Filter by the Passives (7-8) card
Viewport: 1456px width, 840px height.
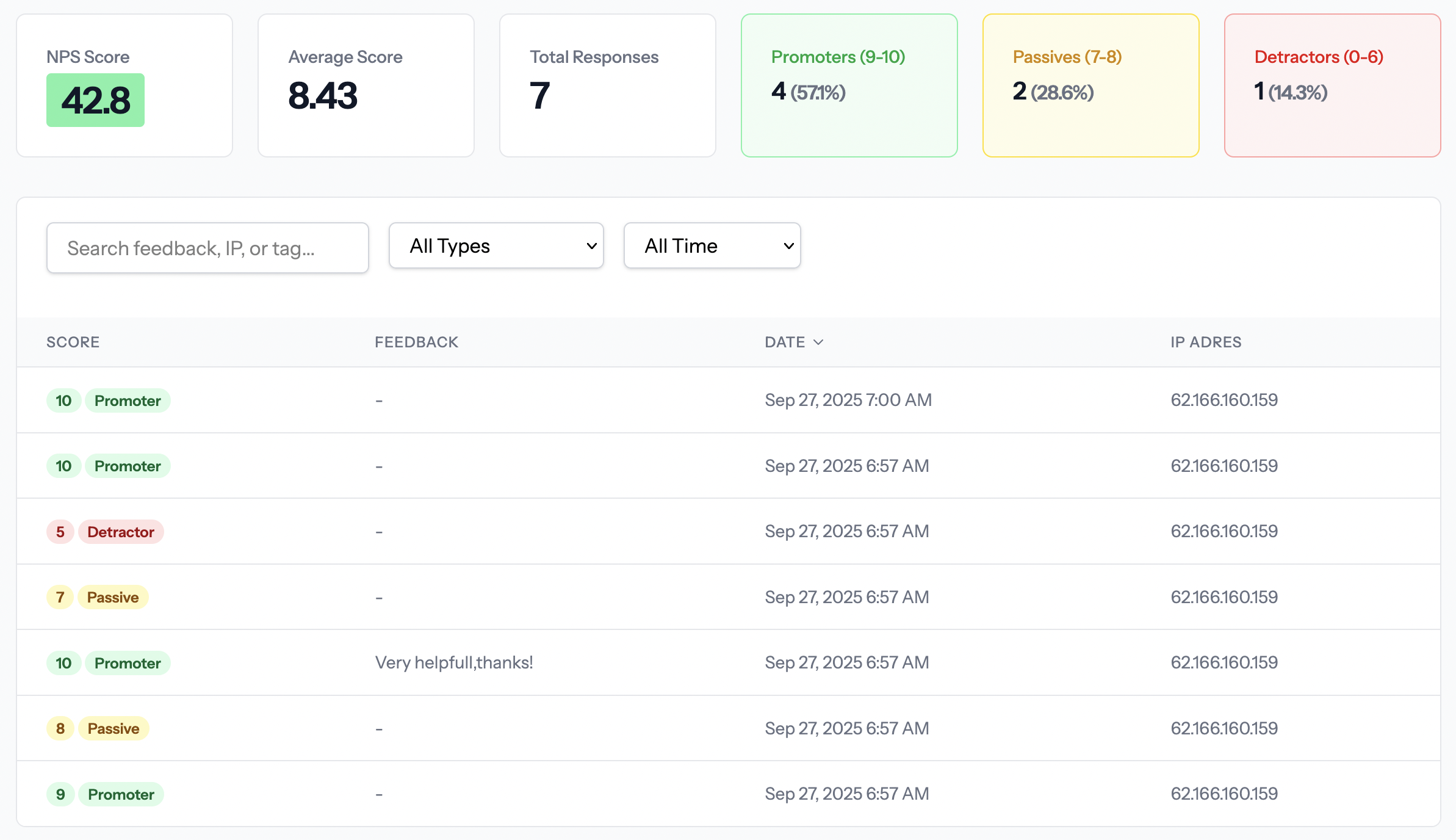1090,84
